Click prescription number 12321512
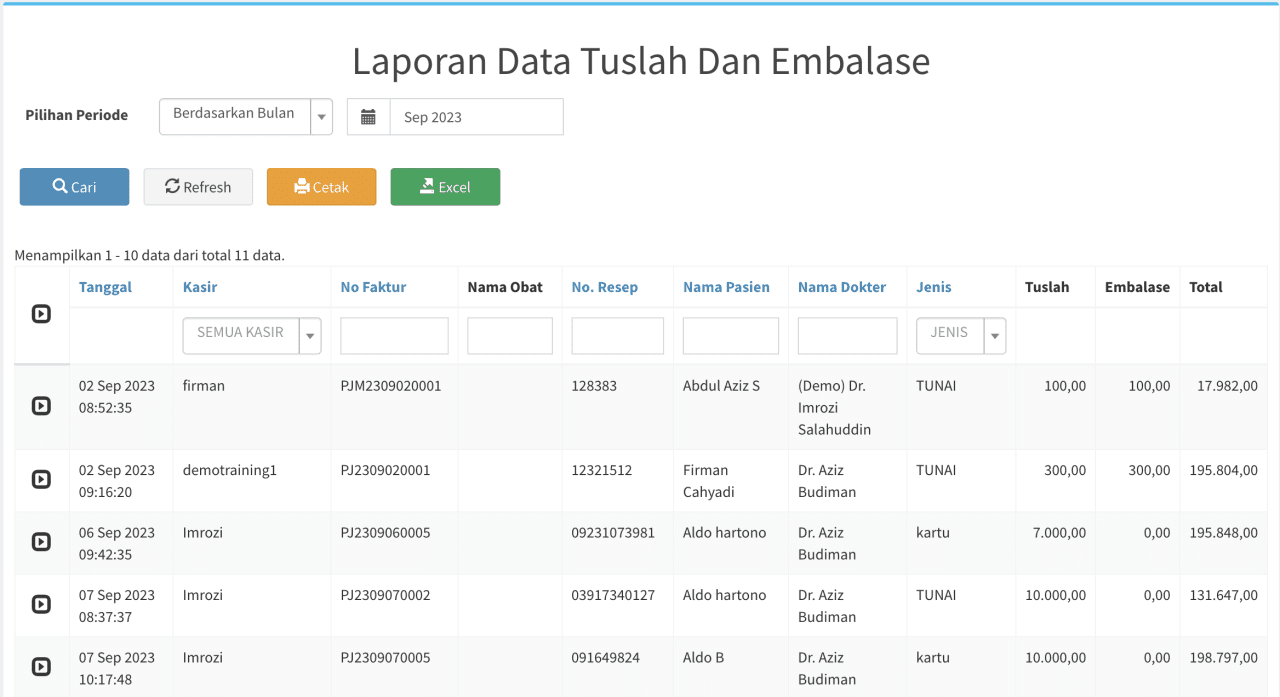The image size is (1280, 697). pos(602,470)
